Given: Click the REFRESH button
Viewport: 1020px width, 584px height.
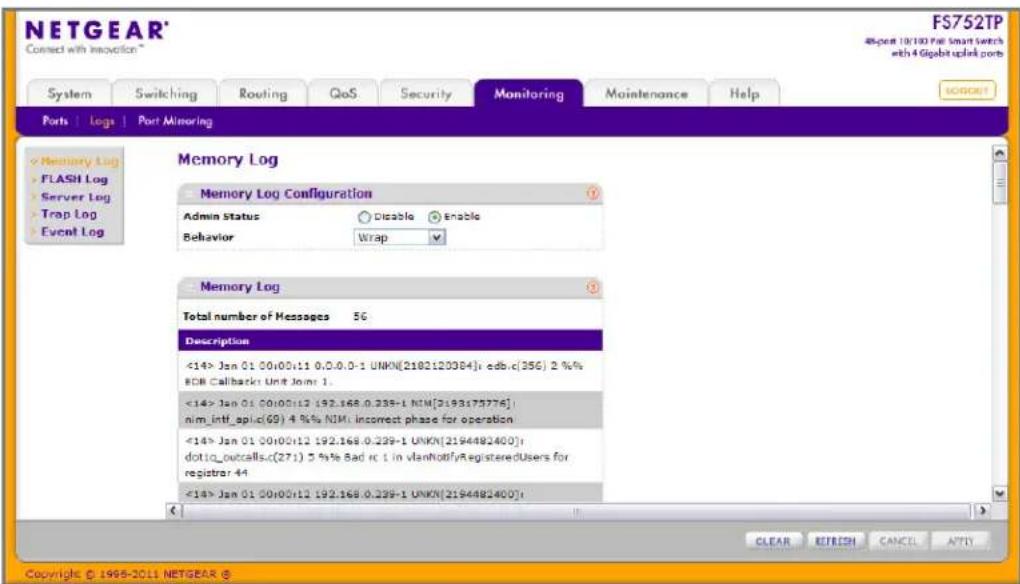Looking at the screenshot, I should point(835,541).
